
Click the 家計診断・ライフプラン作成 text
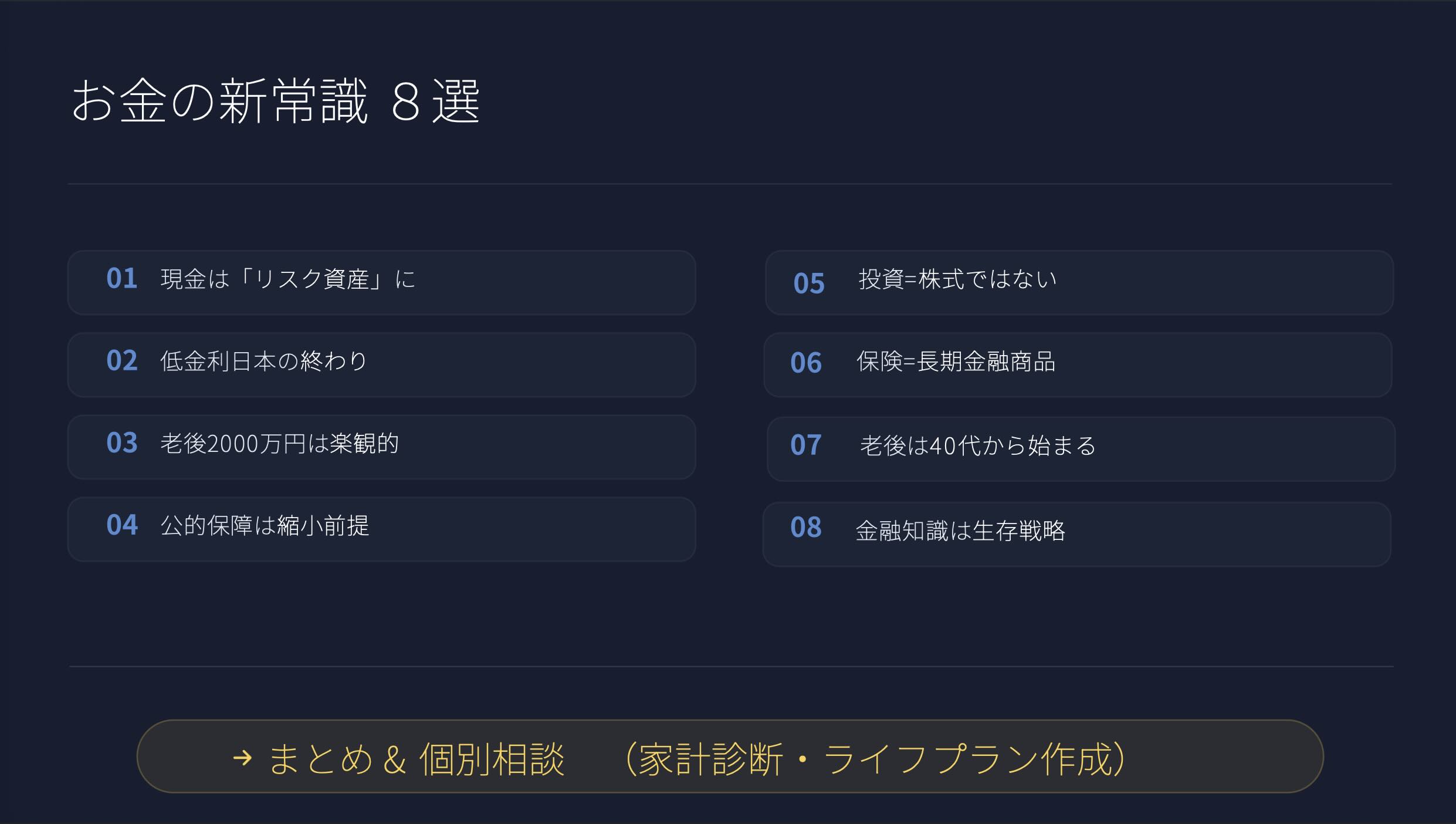875,759
